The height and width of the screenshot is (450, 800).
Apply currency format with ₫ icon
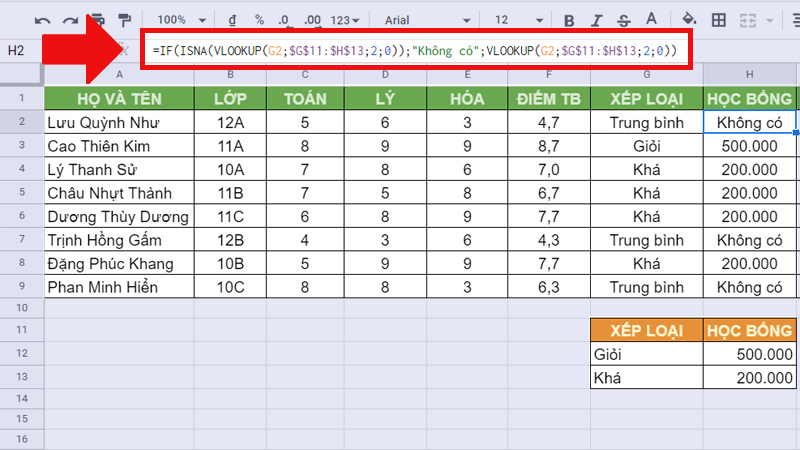click(x=232, y=19)
